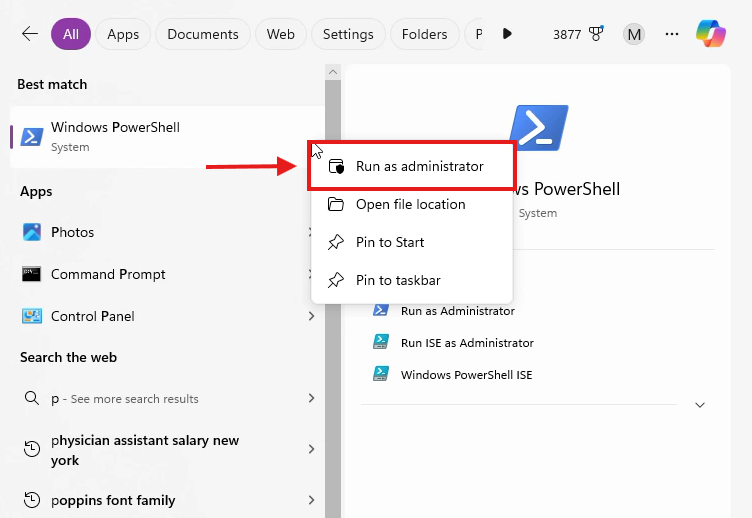Switch to the Documents filter tab
Image resolution: width=752 pixels, height=518 pixels.
[202, 34]
